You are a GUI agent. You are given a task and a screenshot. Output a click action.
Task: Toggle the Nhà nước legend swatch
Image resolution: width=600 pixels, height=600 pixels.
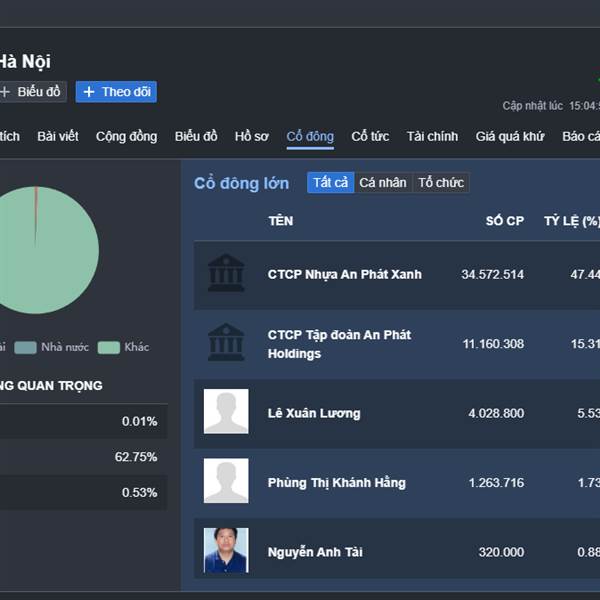coord(25,347)
